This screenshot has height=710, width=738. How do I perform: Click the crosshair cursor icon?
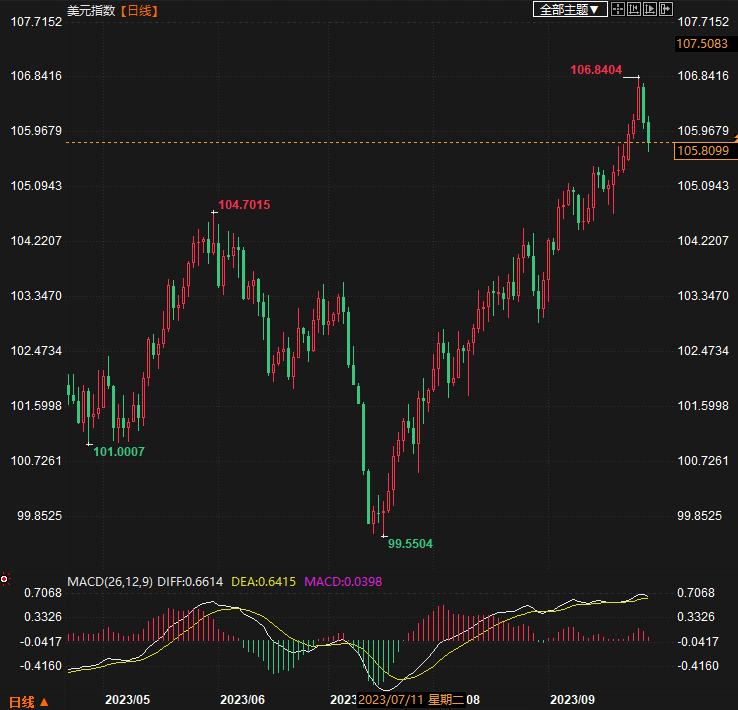618,9
